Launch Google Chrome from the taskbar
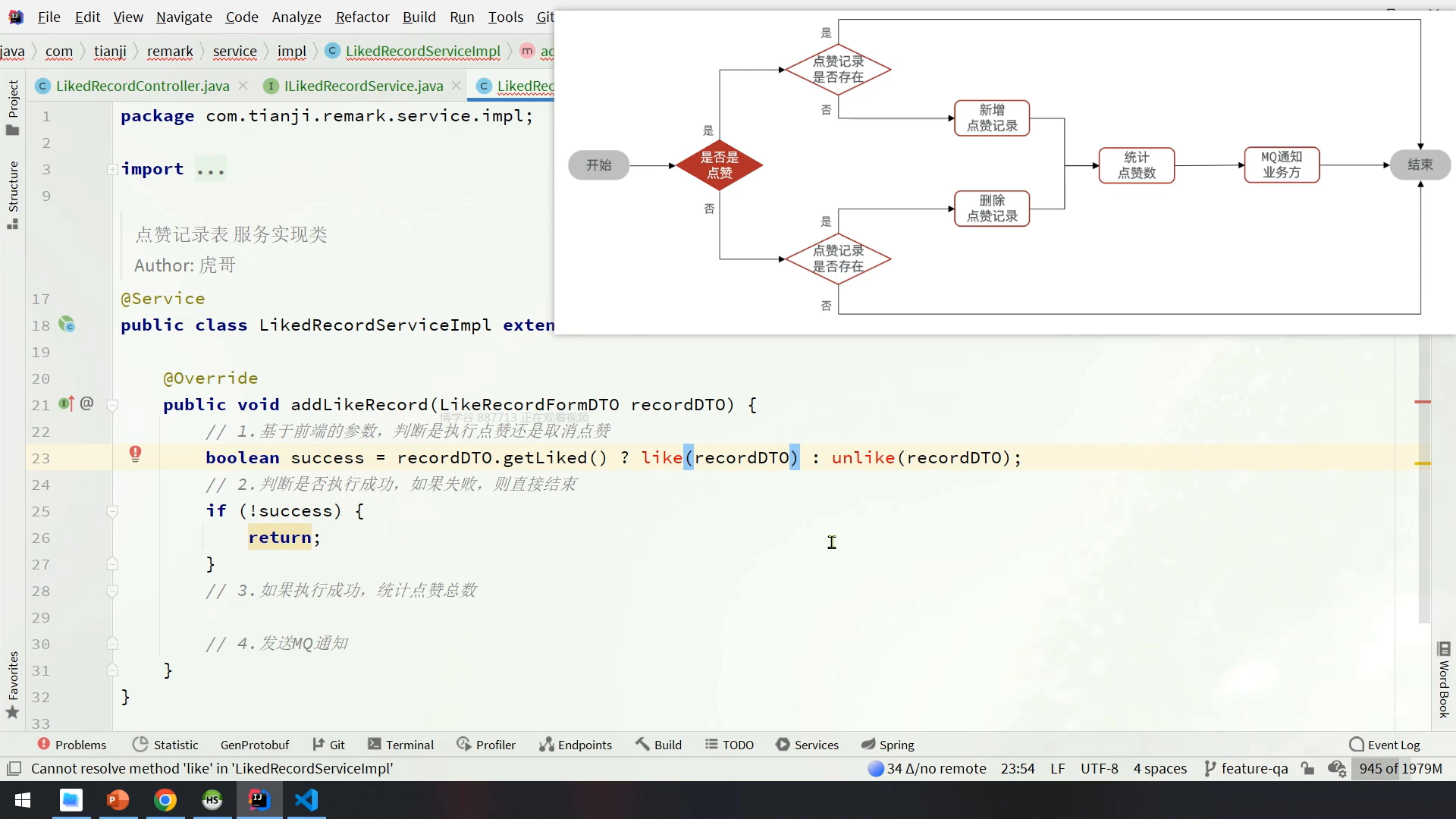Screen dimensions: 1456x819 pyautogui.click(x=165, y=800)
